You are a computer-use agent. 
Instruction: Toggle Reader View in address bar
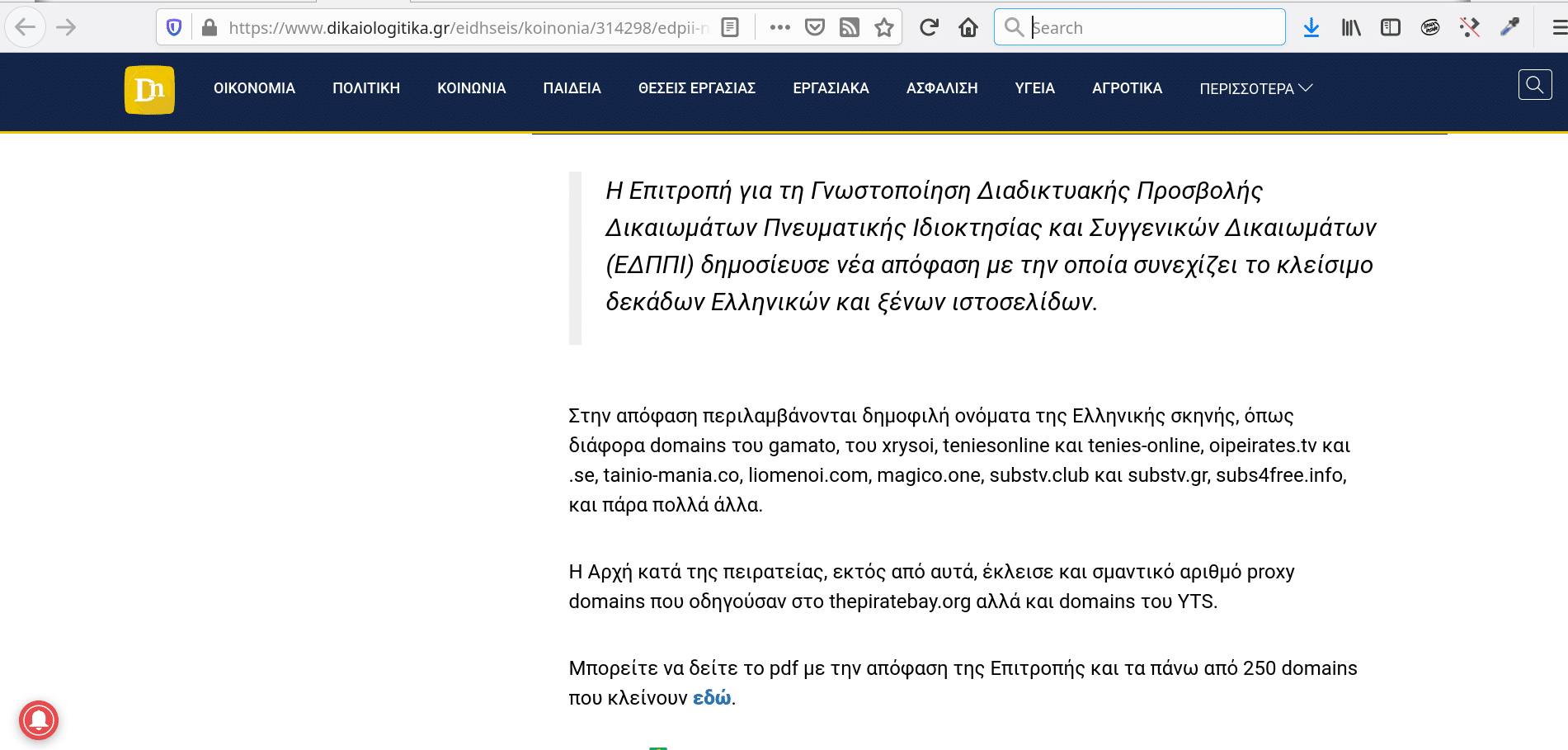click(x=729, y=28)
